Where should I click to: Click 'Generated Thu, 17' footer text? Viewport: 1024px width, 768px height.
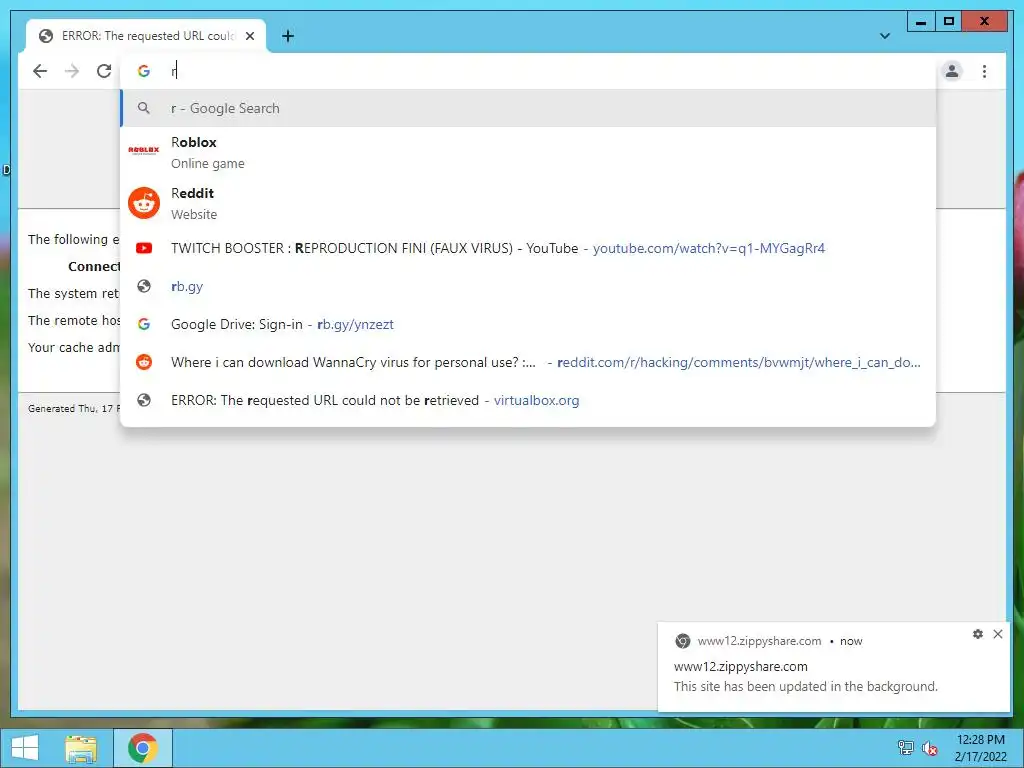click(74, 409)
